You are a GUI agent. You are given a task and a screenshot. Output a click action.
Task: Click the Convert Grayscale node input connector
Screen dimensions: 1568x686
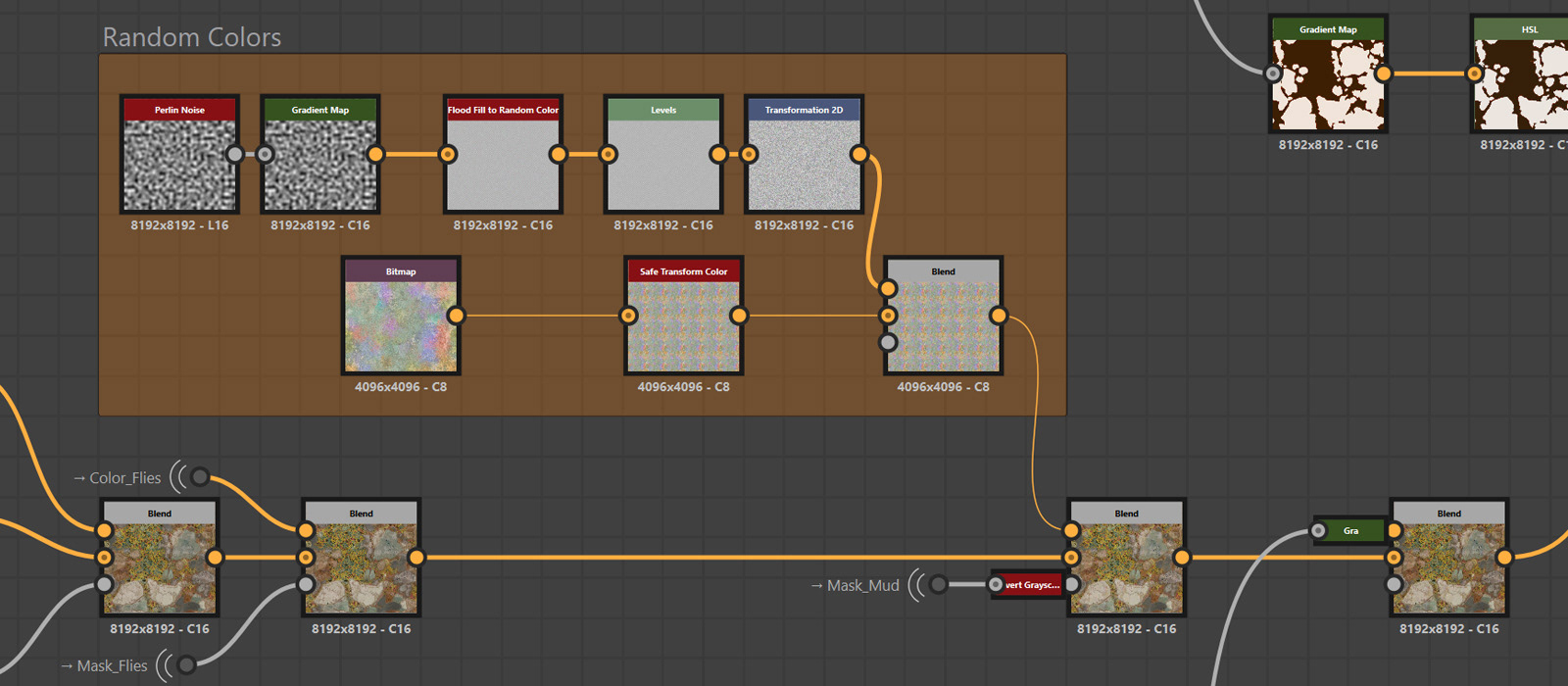[x=996, y=584]
